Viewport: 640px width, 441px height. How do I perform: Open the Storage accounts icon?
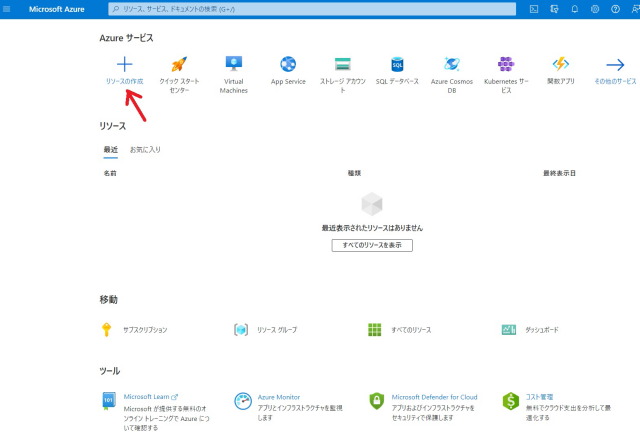pyautogui.click(x=342, y=64)
